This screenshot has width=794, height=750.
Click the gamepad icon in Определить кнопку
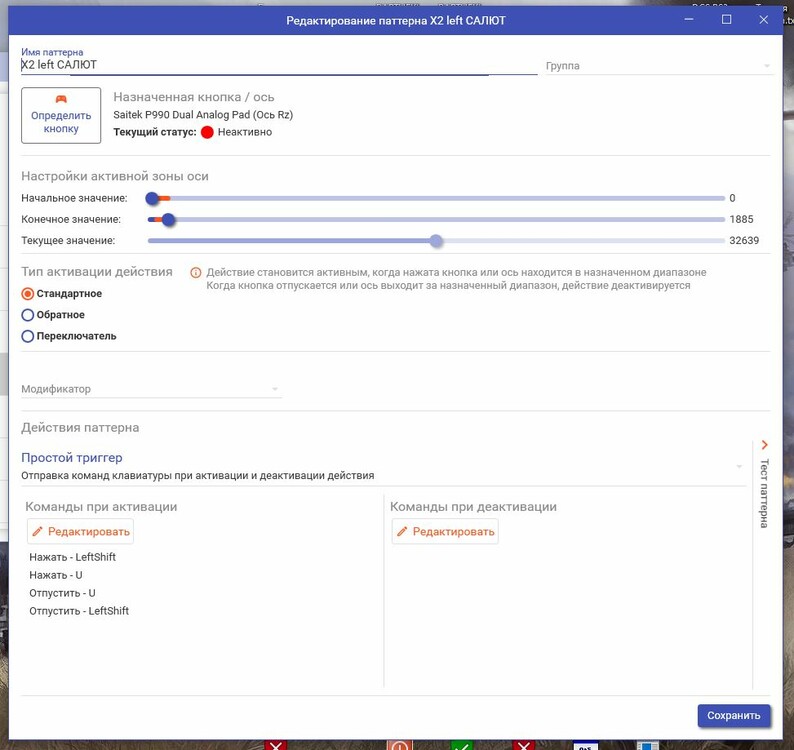pyautogui.click(x=61, y=99)
